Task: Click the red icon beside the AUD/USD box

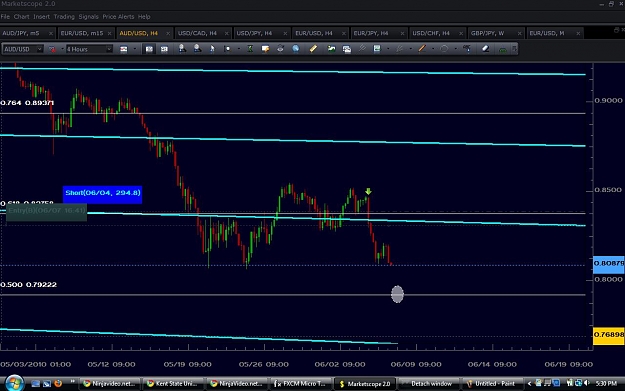Action: 52,49
